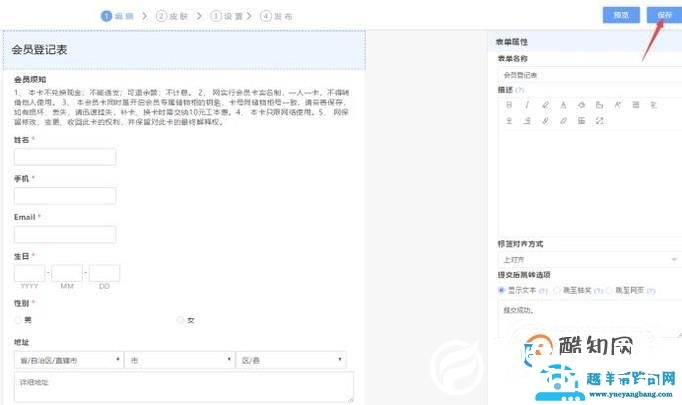
Task: Click the grid icon left of fullscreen
Action: (582, 121)
